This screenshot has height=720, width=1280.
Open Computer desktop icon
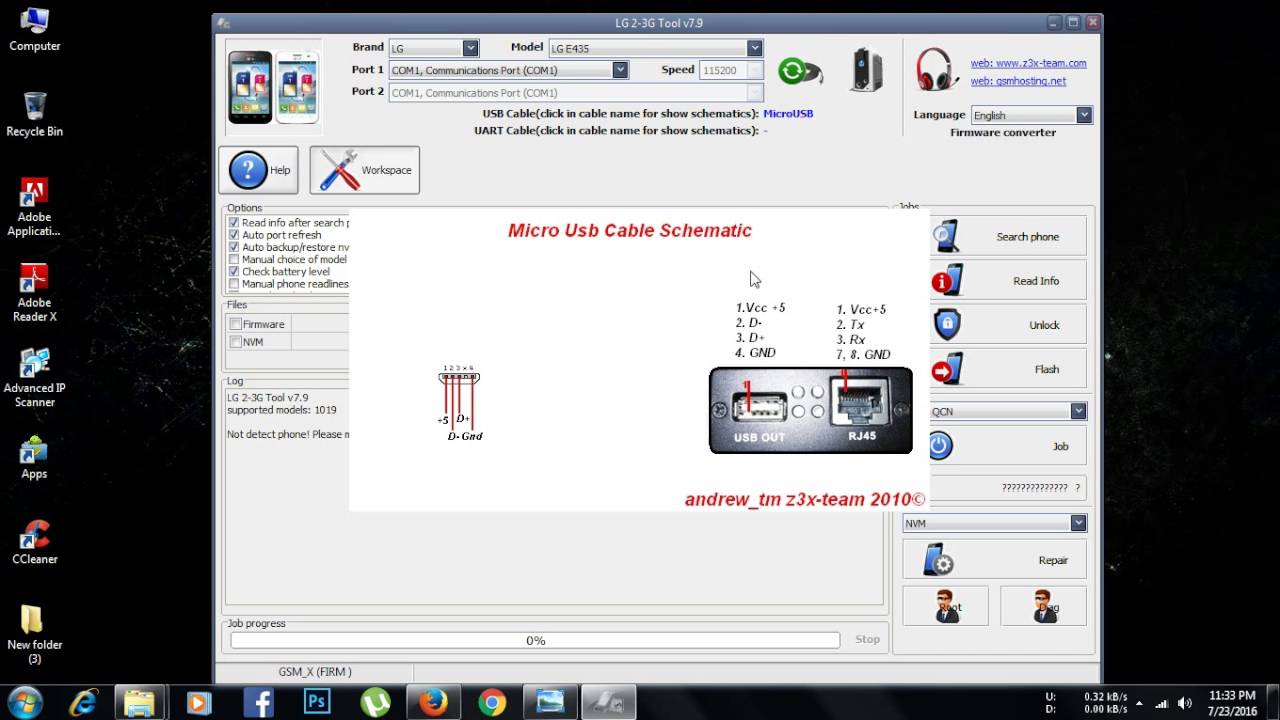click(35, 30)
